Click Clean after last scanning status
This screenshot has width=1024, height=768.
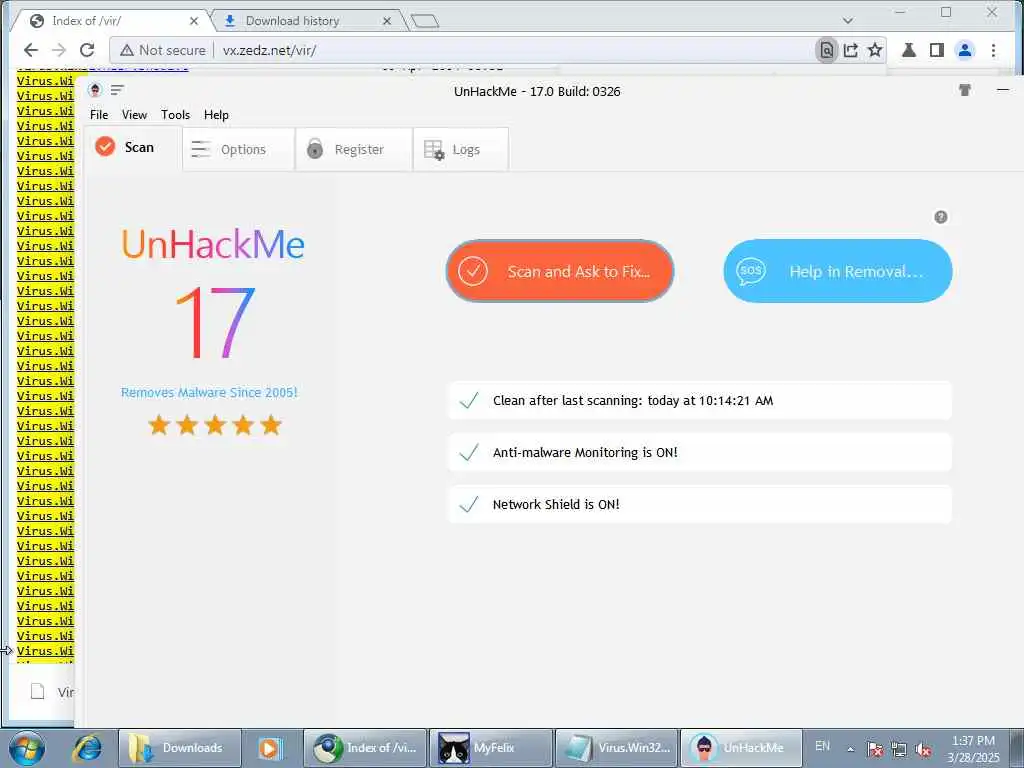pos(699,400)
